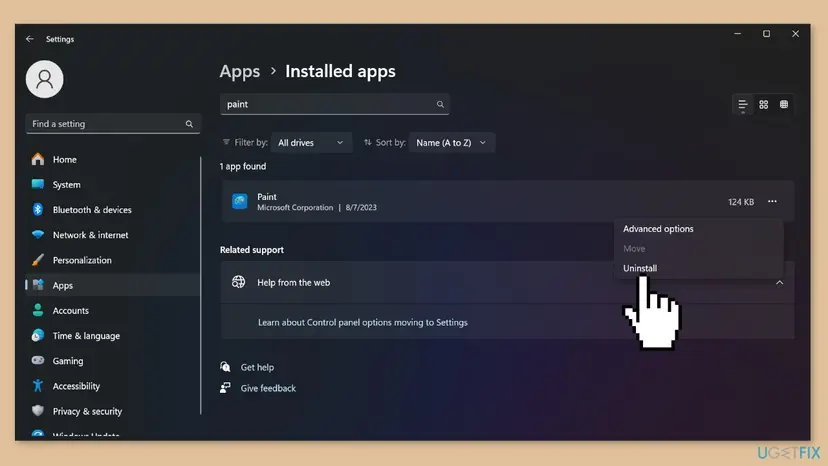Focus the Find a setting field
Screen dimensions: 828x466
112,124
